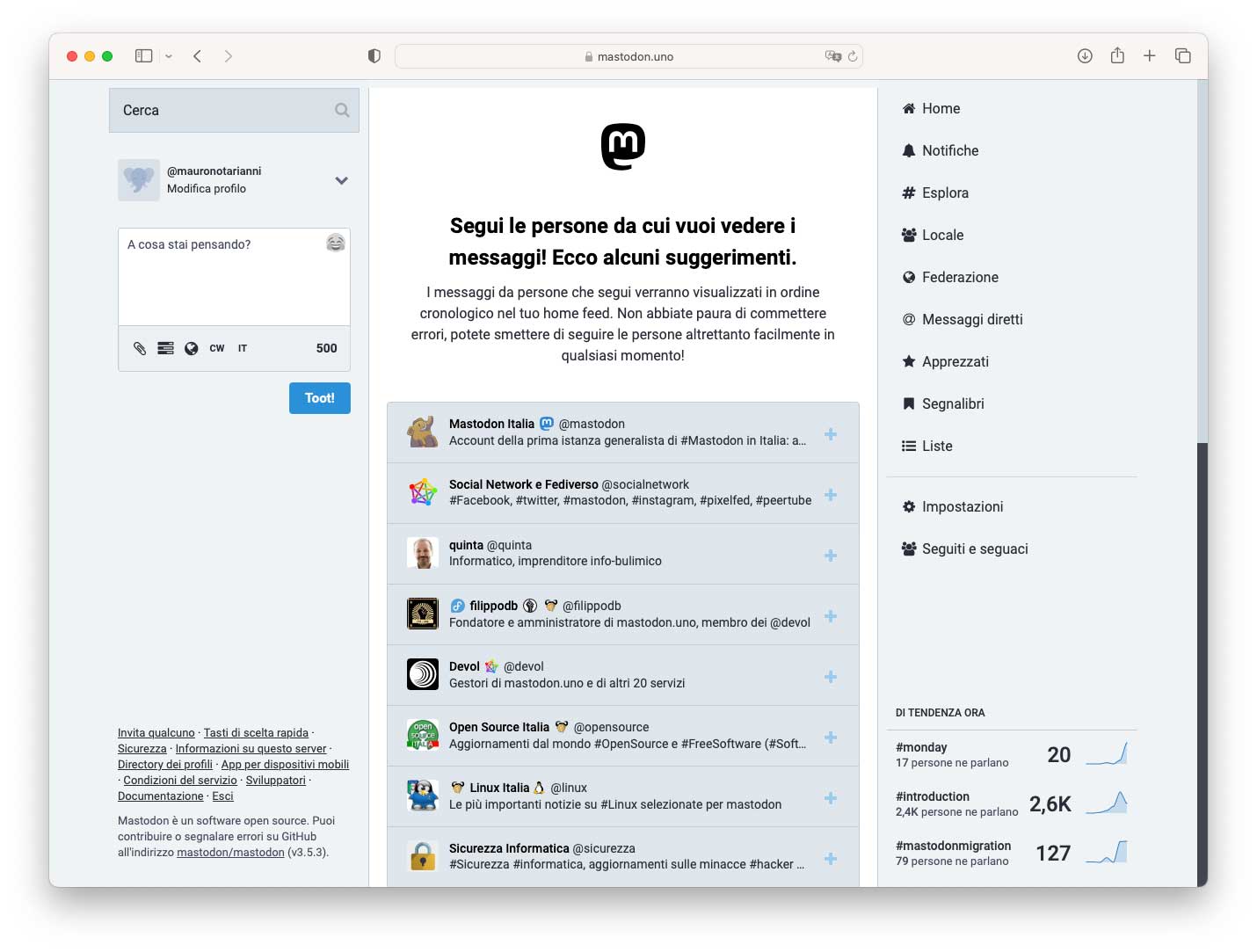Screen dimensions: 1257x952
Task: Open the Devol profile avatar
Action: [423, 674]
